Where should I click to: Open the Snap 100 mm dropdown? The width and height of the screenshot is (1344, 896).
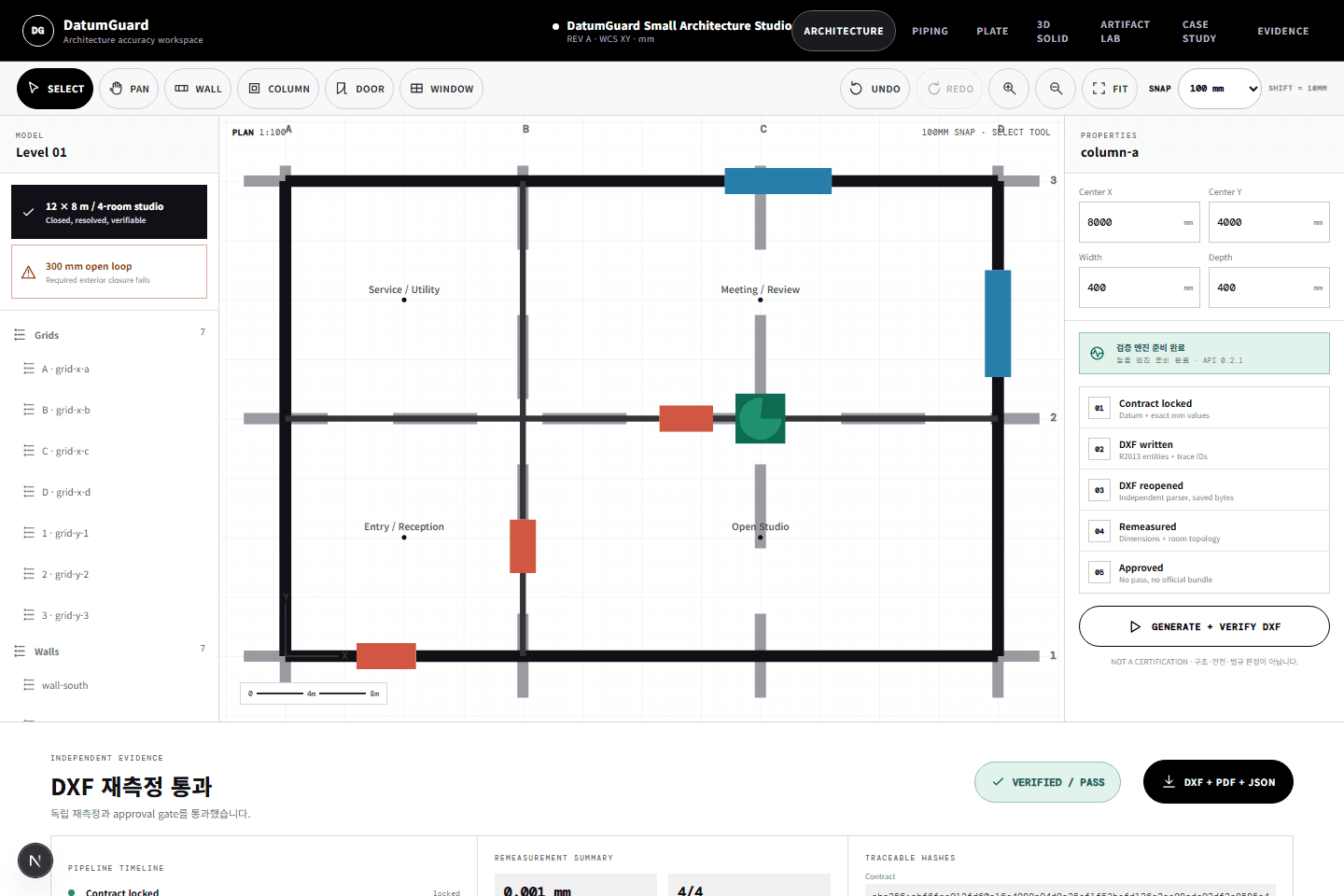pos(1219,89)
